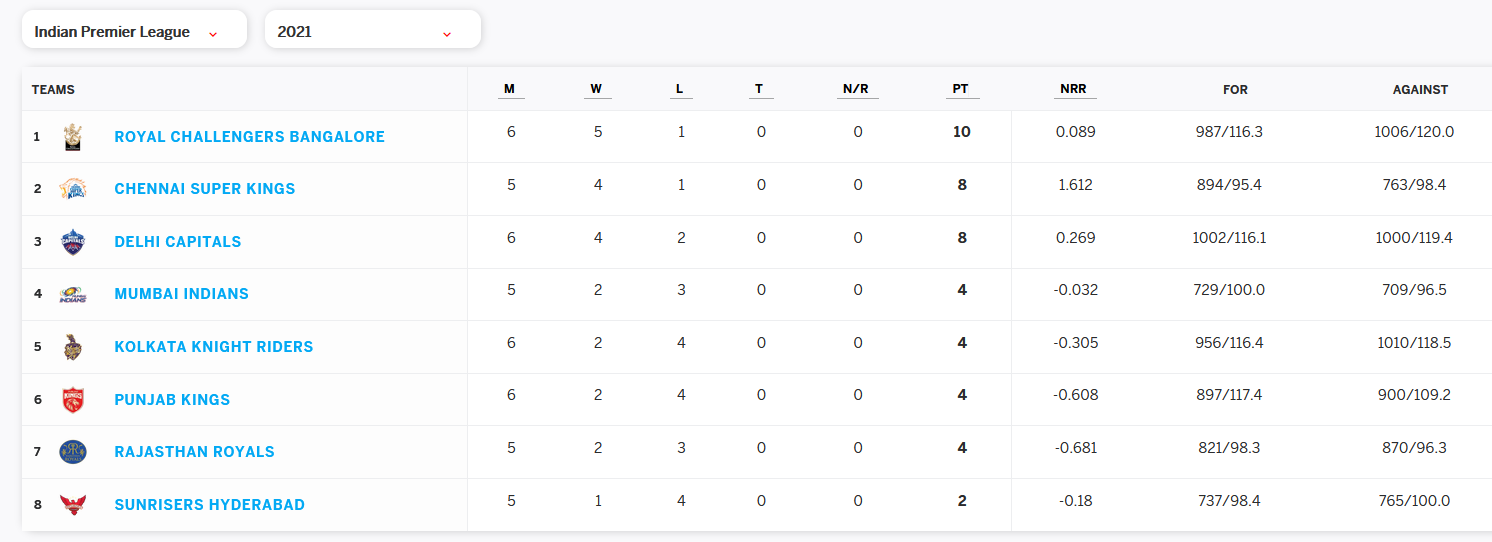Image resolution: width=1492 pixels, height=542 pixels.
Task: Click Royal Challengers Bangalore team logo
Action: (72, 137)
